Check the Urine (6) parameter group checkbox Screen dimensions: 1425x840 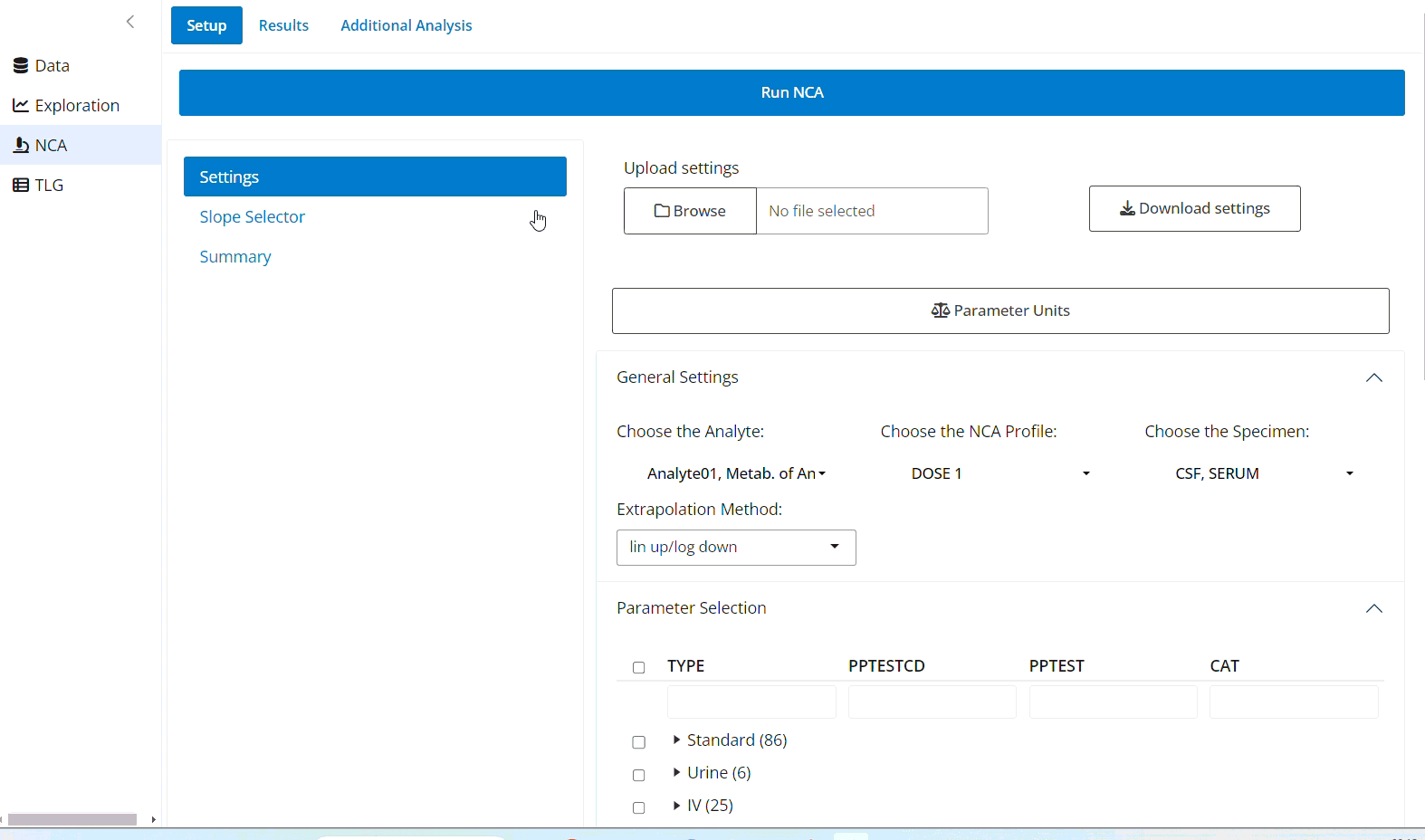point(639,775)
